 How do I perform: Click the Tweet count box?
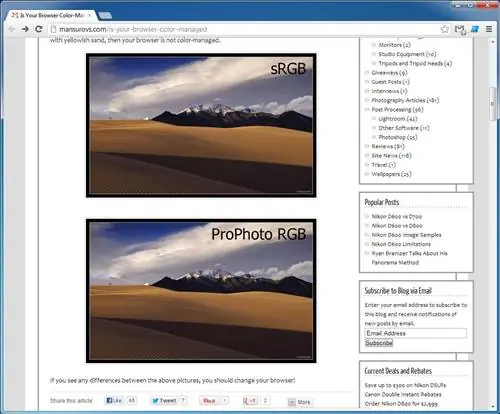pyautogui.click(x=183, y=400)
